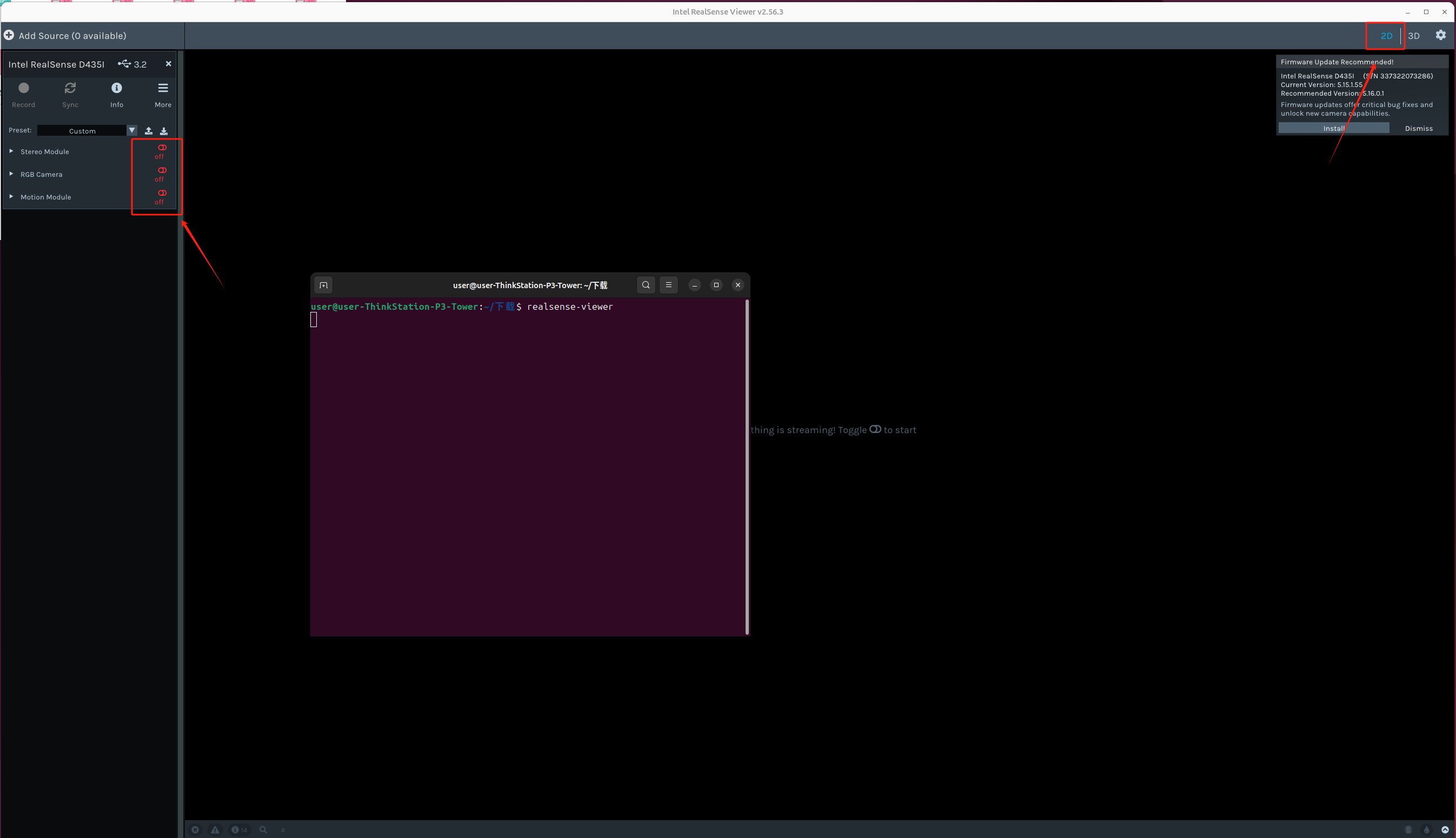Screen dimensions: 1456x838
Task: Maximize the terminal window
Action: pyautogui.click(x=716, y=285)
